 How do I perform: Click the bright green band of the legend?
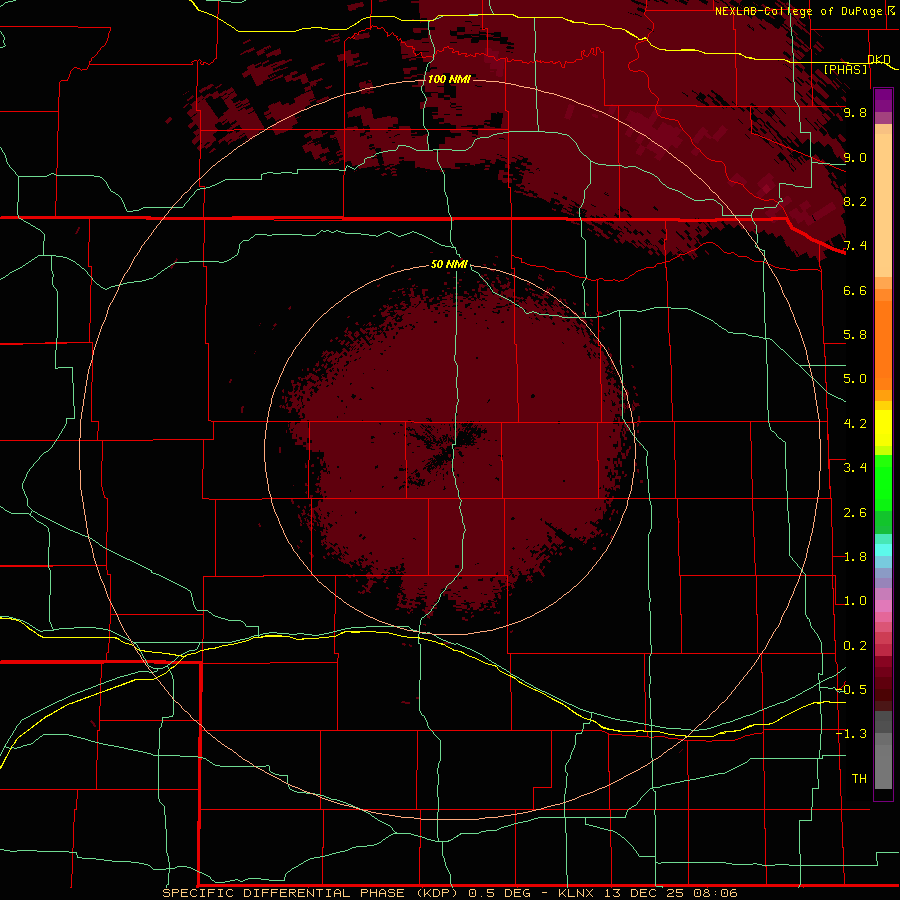[x=883, y=481]
